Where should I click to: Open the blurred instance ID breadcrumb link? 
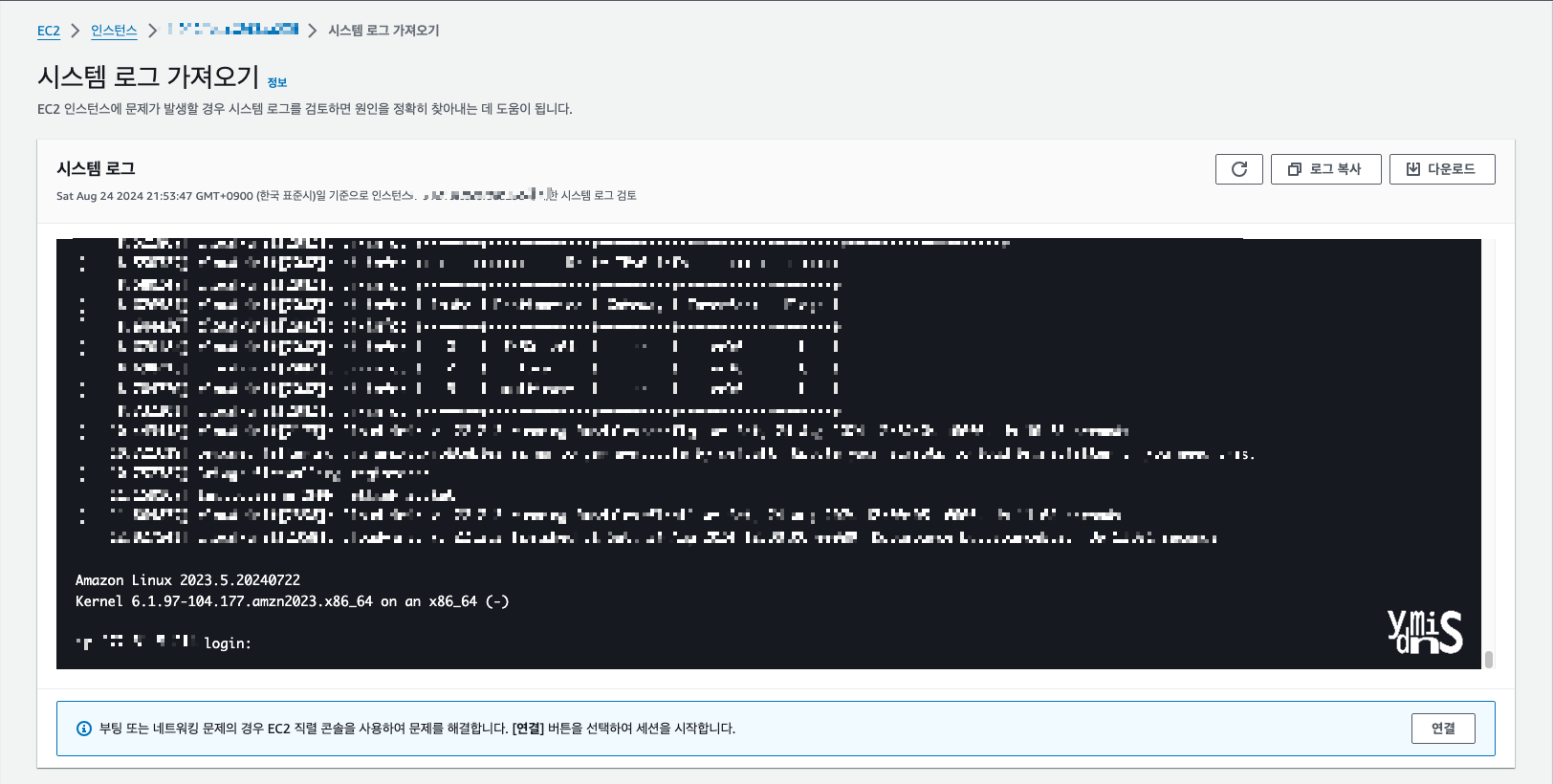pos(233,30)
